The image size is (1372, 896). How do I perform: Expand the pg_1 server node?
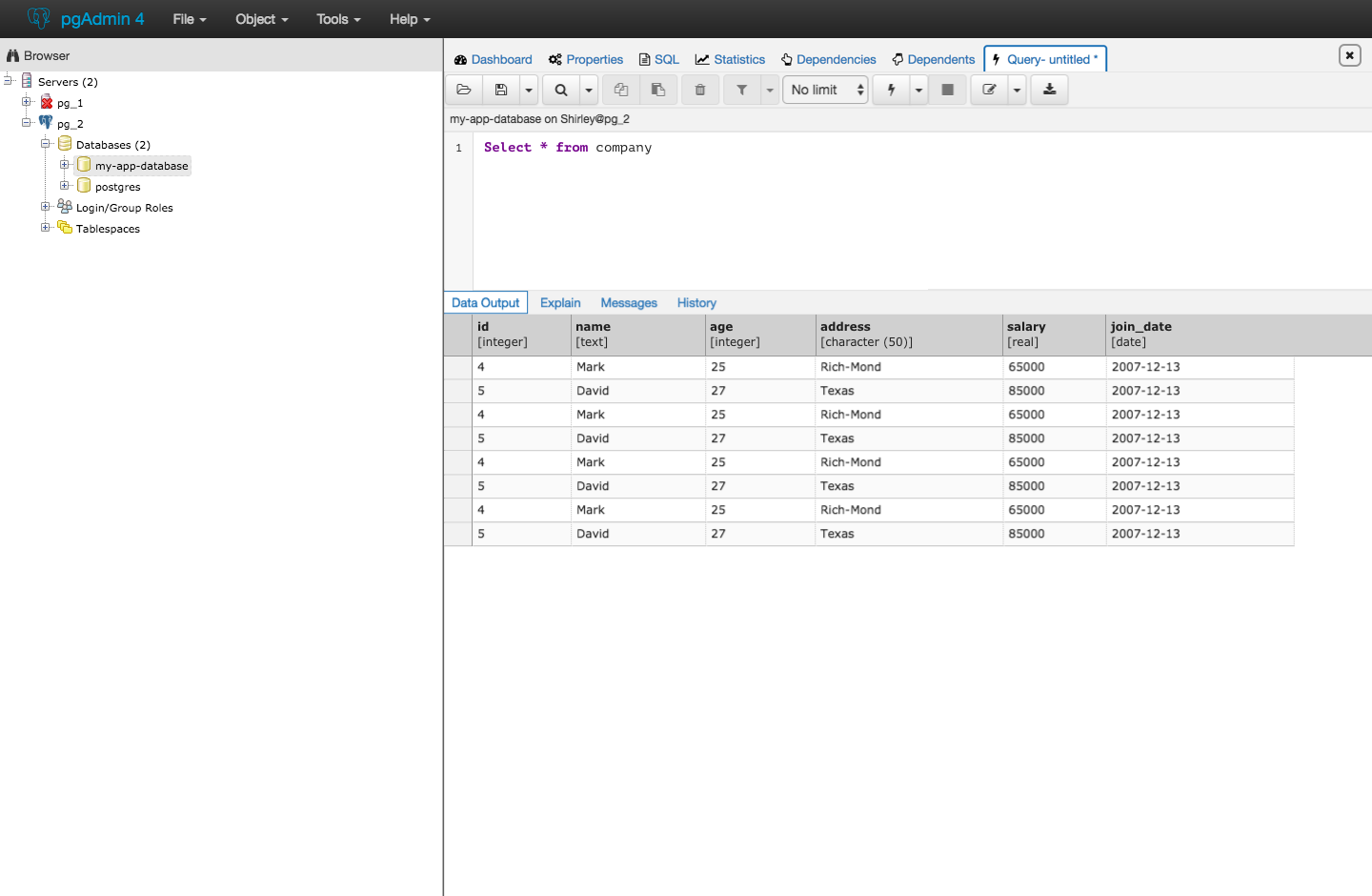tap(27, 102)
